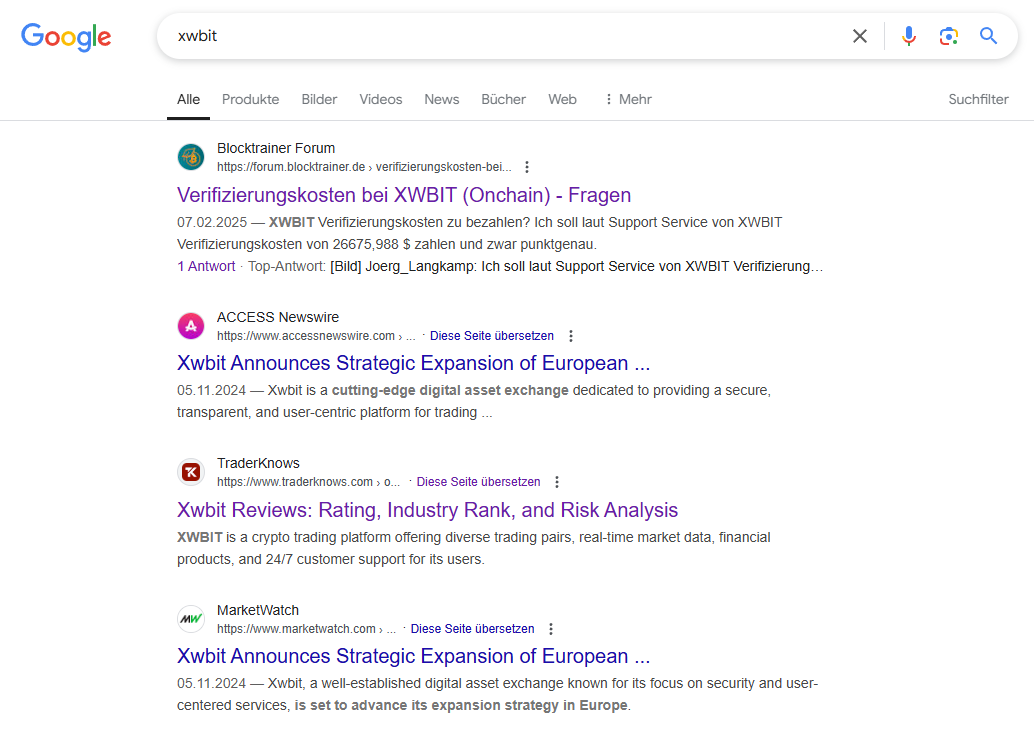Click the TraderKnows site name
Viewport: 1034px width, 742px height.
(x=258, y=464)
